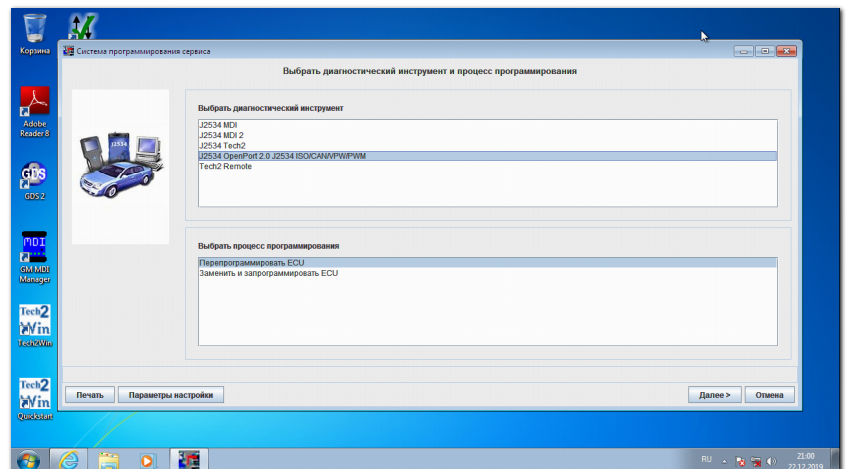Click the car and tools illustration
846x469 pixels.
click(121, 165)
